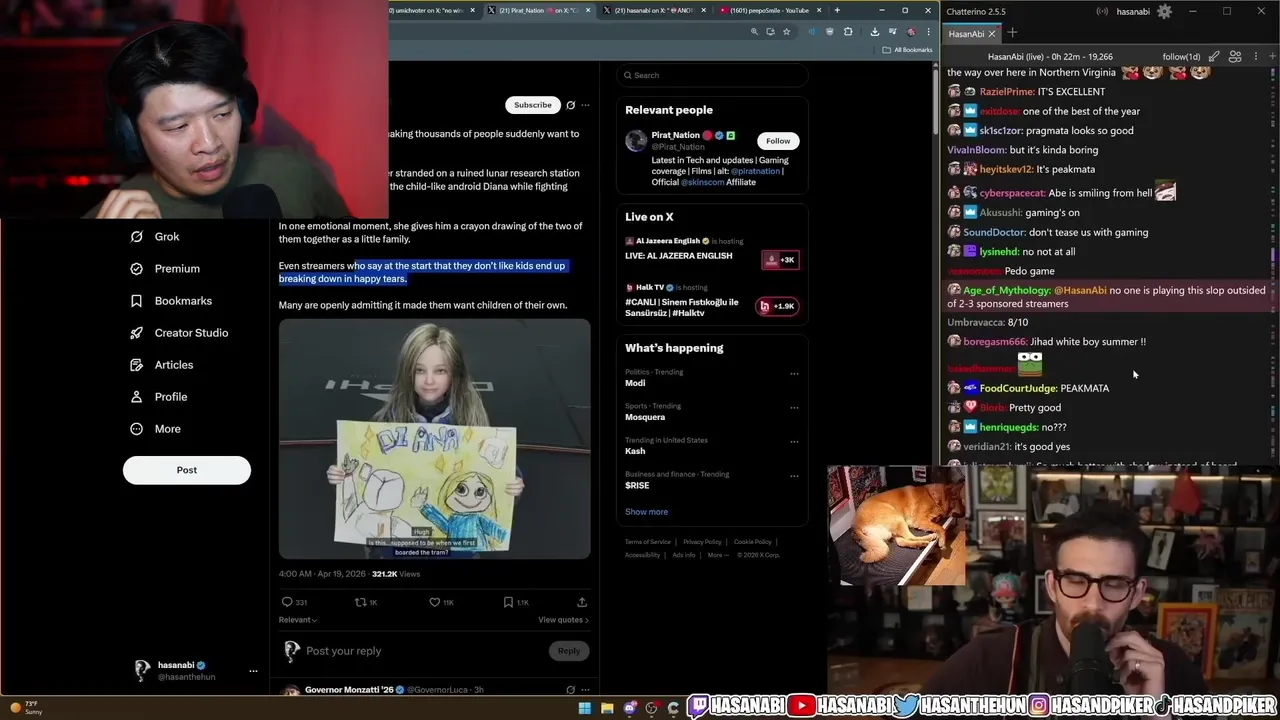Open Articles in the X sidebar

point(162,365)
